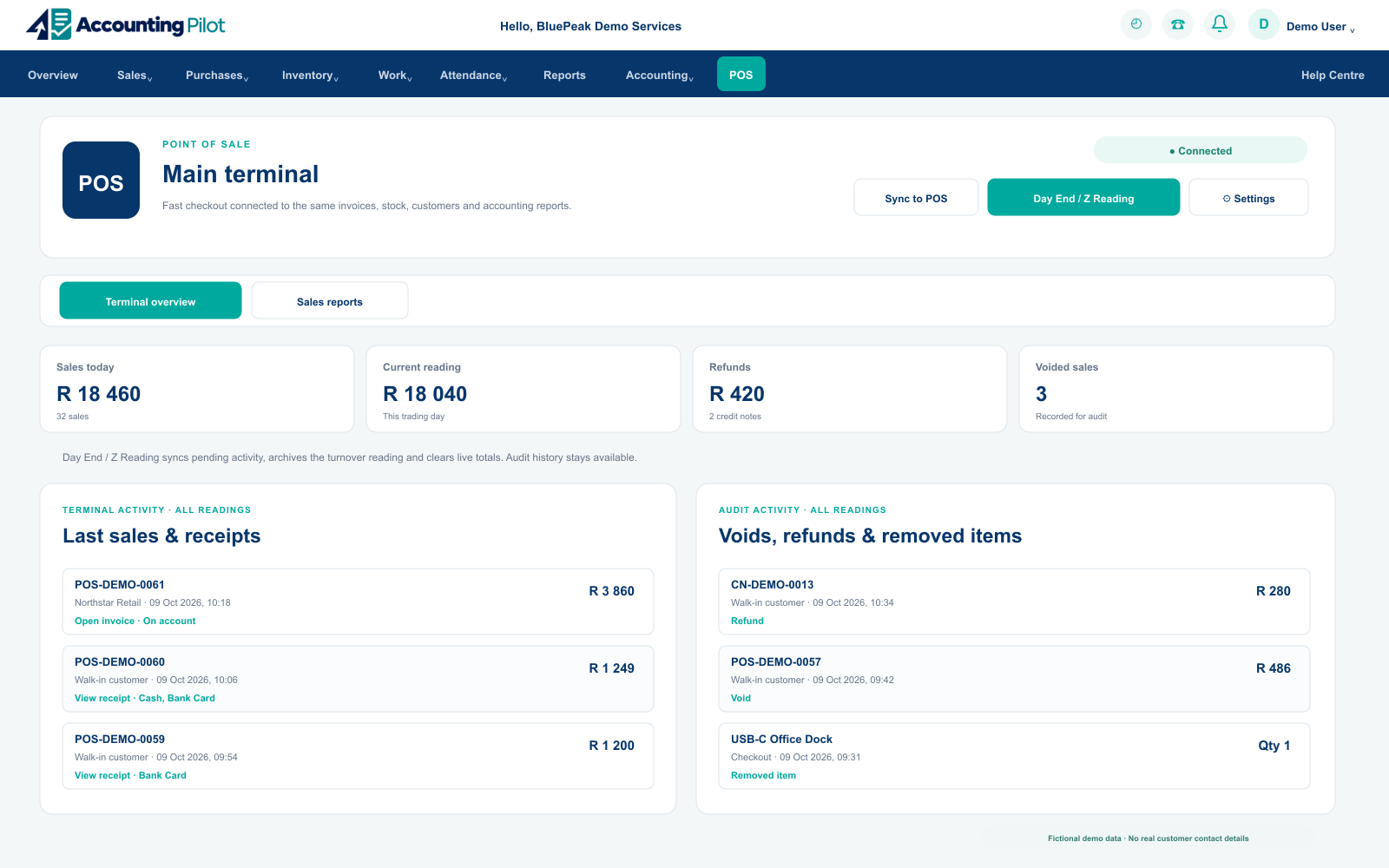Click the Connected status pill

click(1200, 150)
